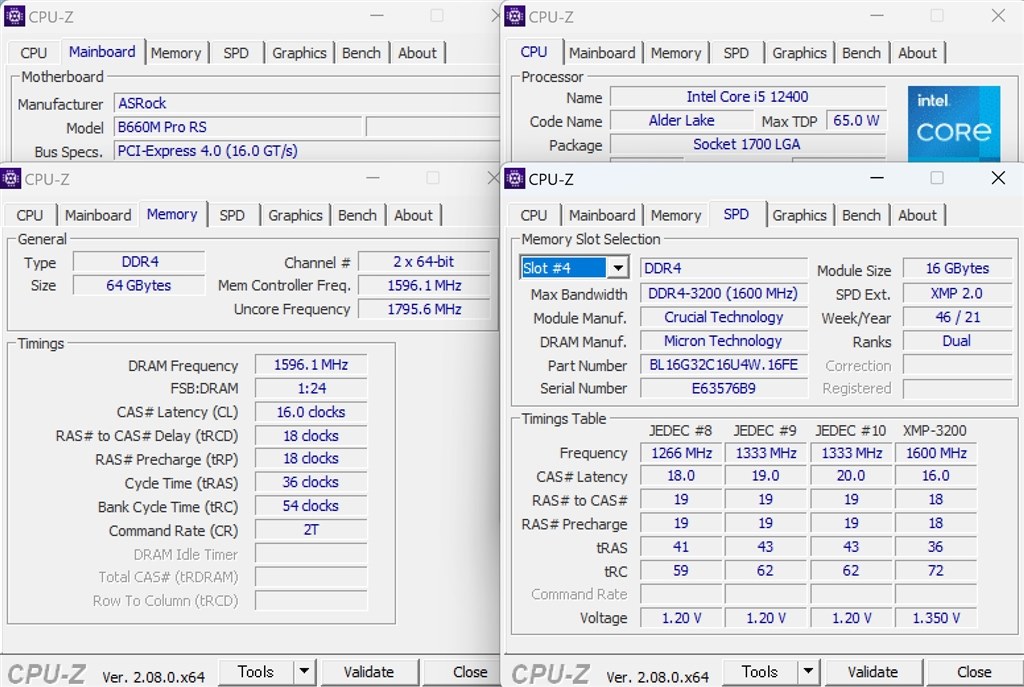Open the Slot #4 memory slot dropdown
This screenshot has width=1024, height=687.
(617, 268)
